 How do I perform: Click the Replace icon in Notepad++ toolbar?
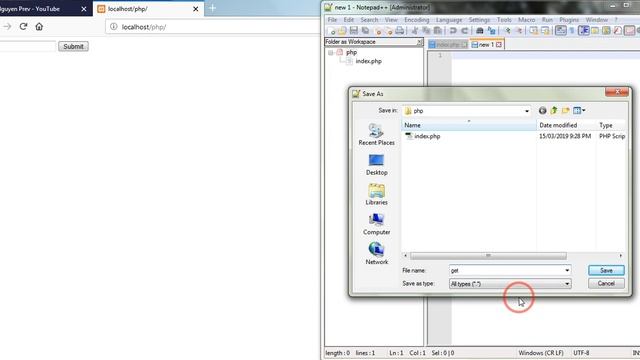(491, 31)
